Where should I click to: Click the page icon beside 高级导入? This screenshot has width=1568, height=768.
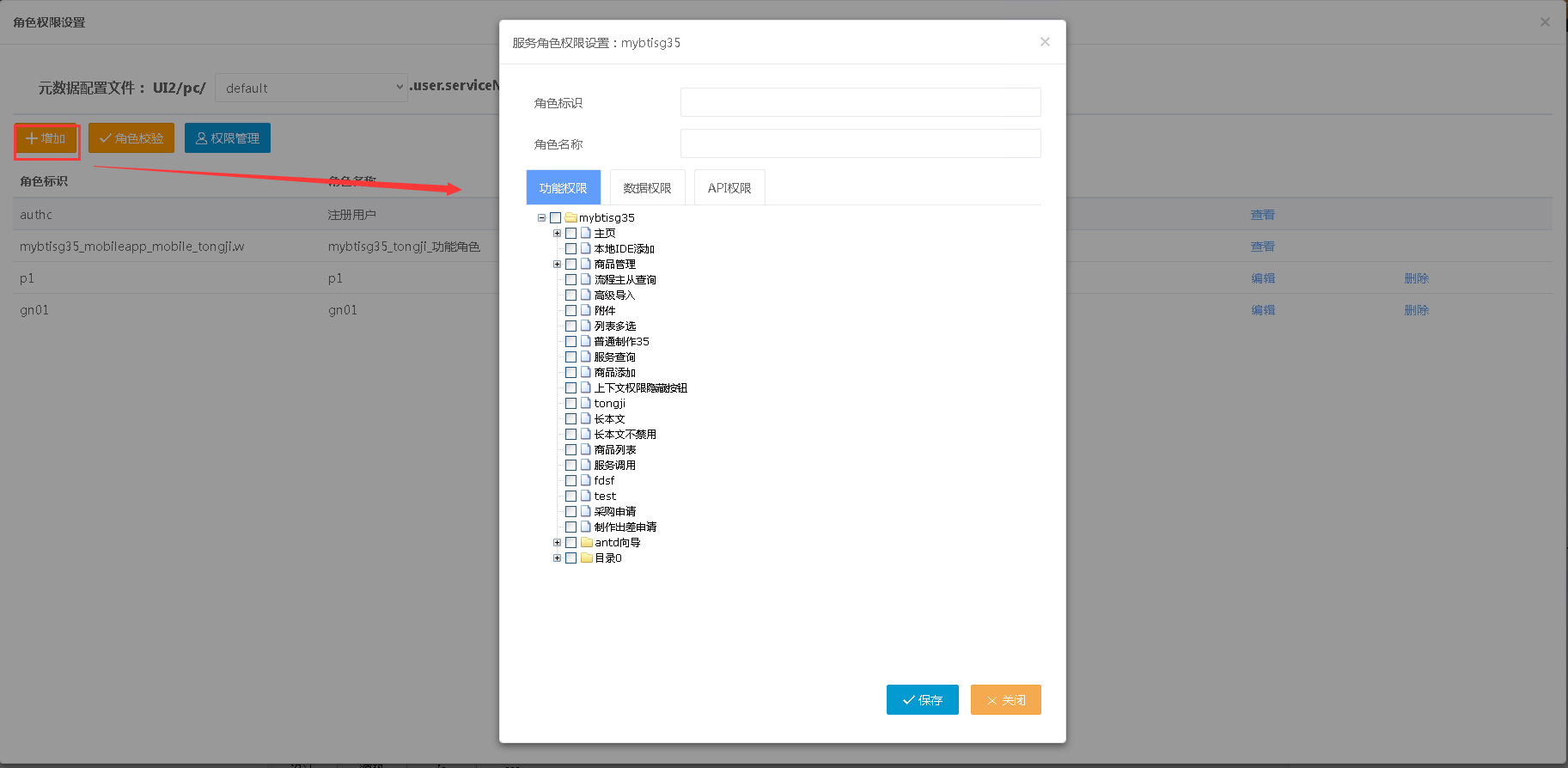[586, 296]
